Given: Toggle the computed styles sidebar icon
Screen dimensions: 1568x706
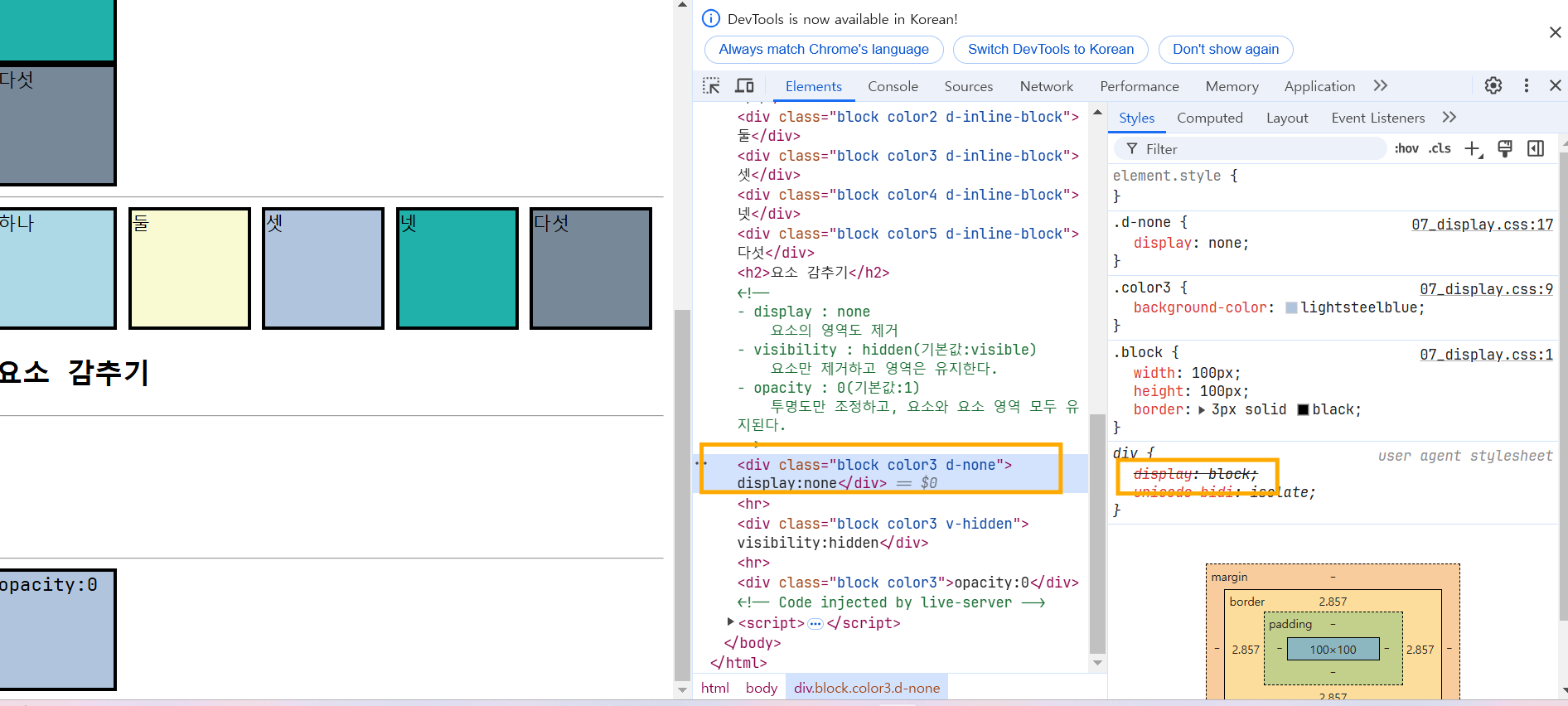Looking at the screenshot, I should 1536,148.
